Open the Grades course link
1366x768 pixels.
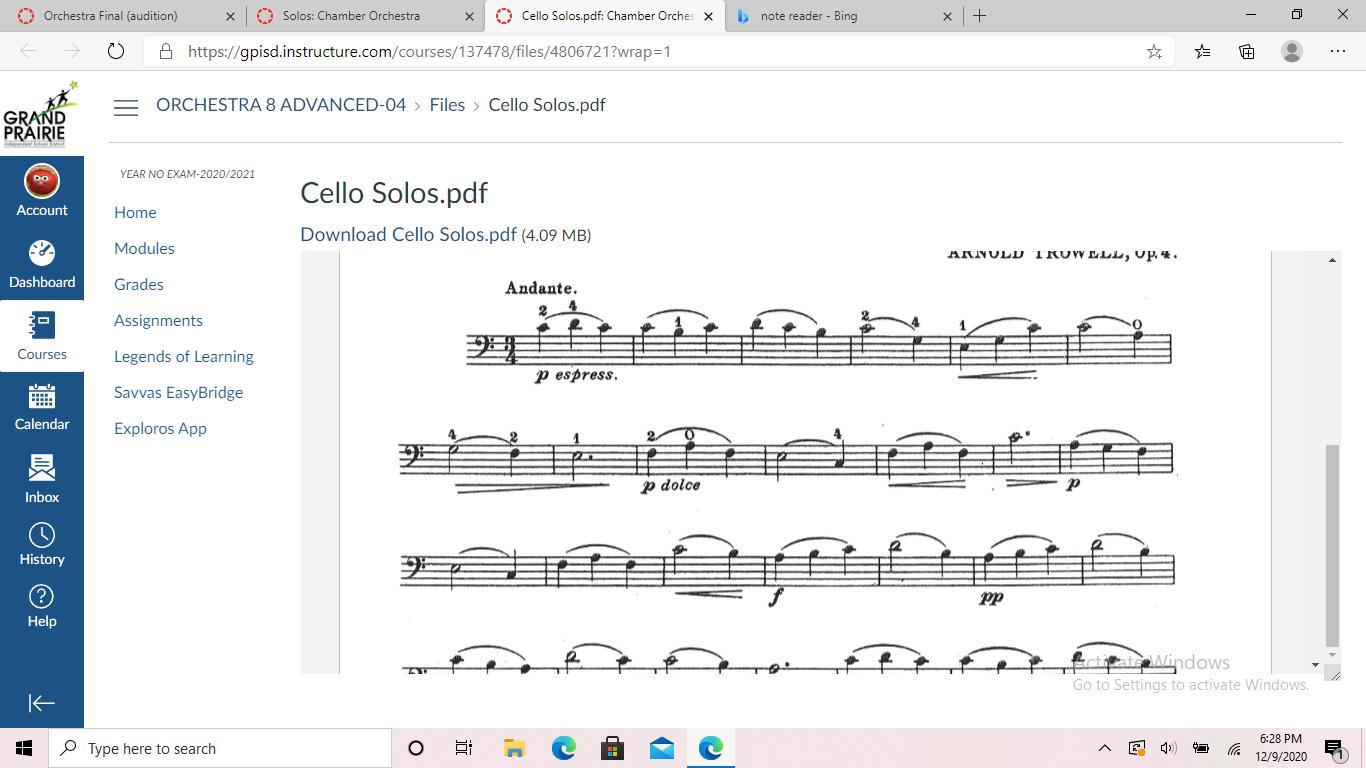pos(139,284)
